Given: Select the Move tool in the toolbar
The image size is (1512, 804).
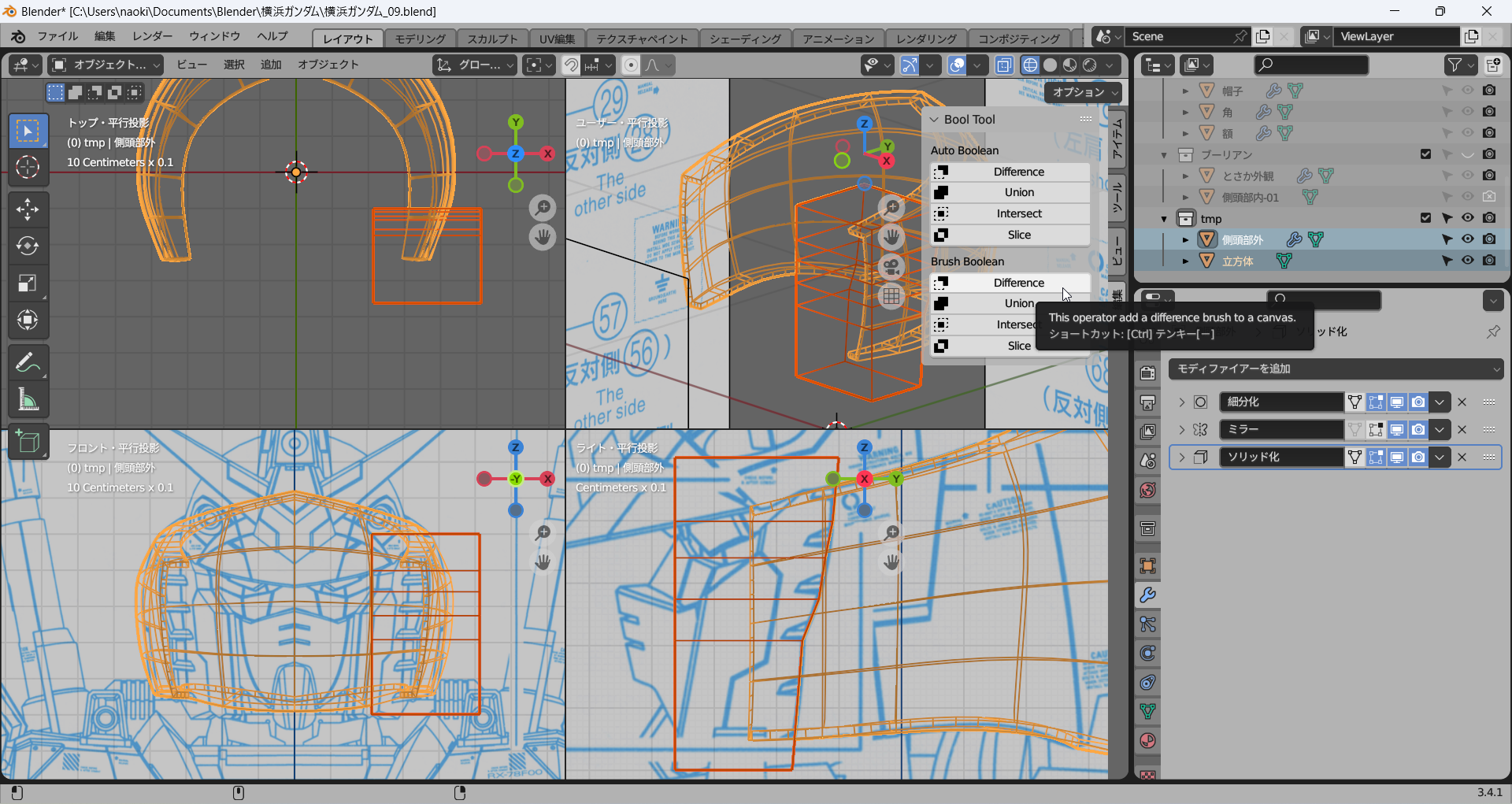Looking at the screenshot, I should pyautogui.click(x=28, y=209).
